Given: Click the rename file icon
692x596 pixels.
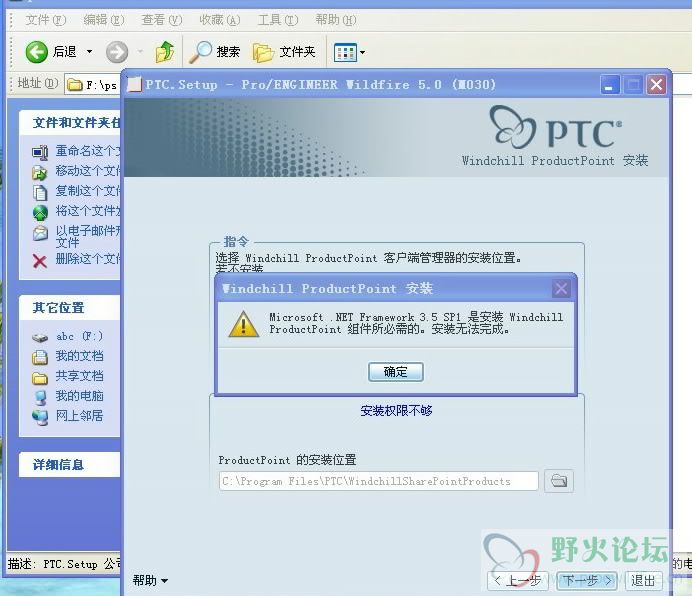Looking at the screenshot, I should tap(40, 153).
